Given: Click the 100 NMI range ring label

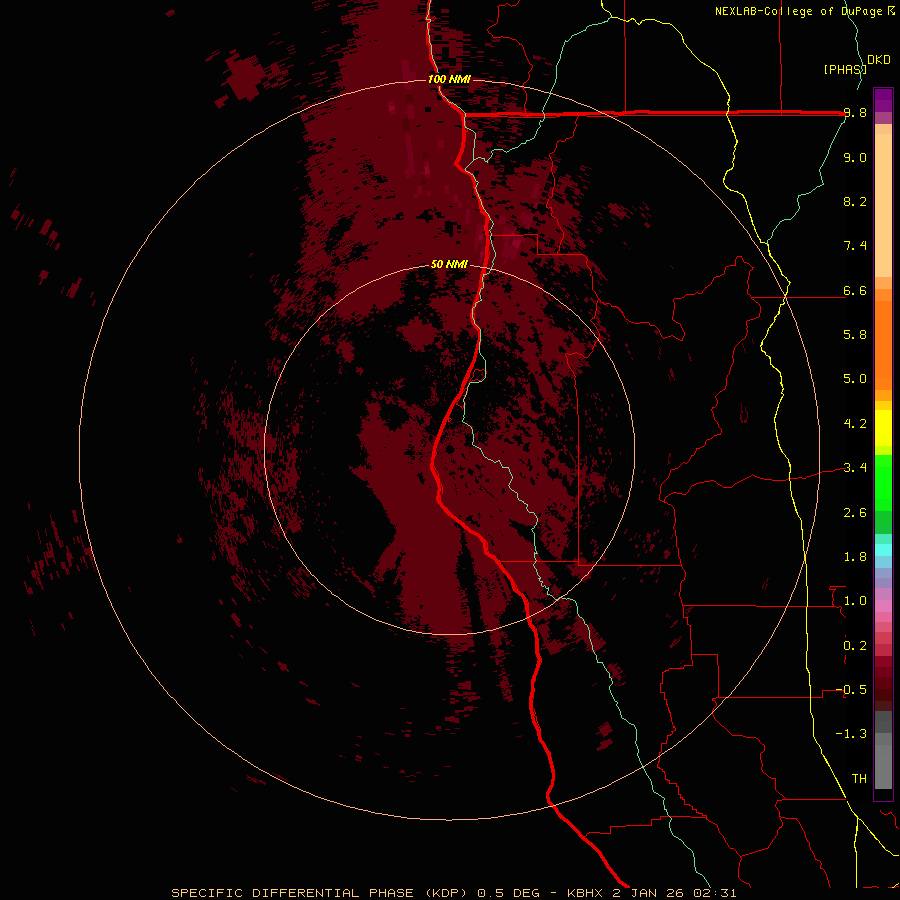Looking at the screenshot, I should [x=449, y=79].
